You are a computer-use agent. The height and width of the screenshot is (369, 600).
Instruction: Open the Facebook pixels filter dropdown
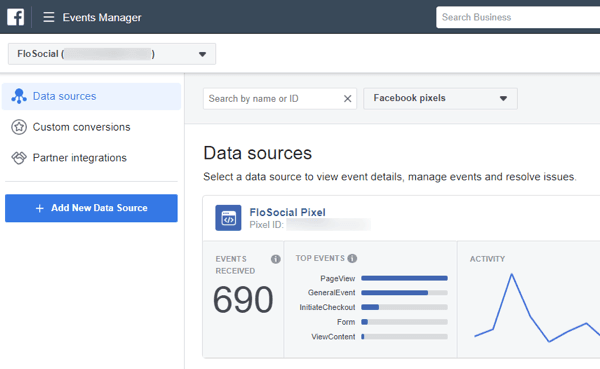pyautogui.click(x=440, y=98)
